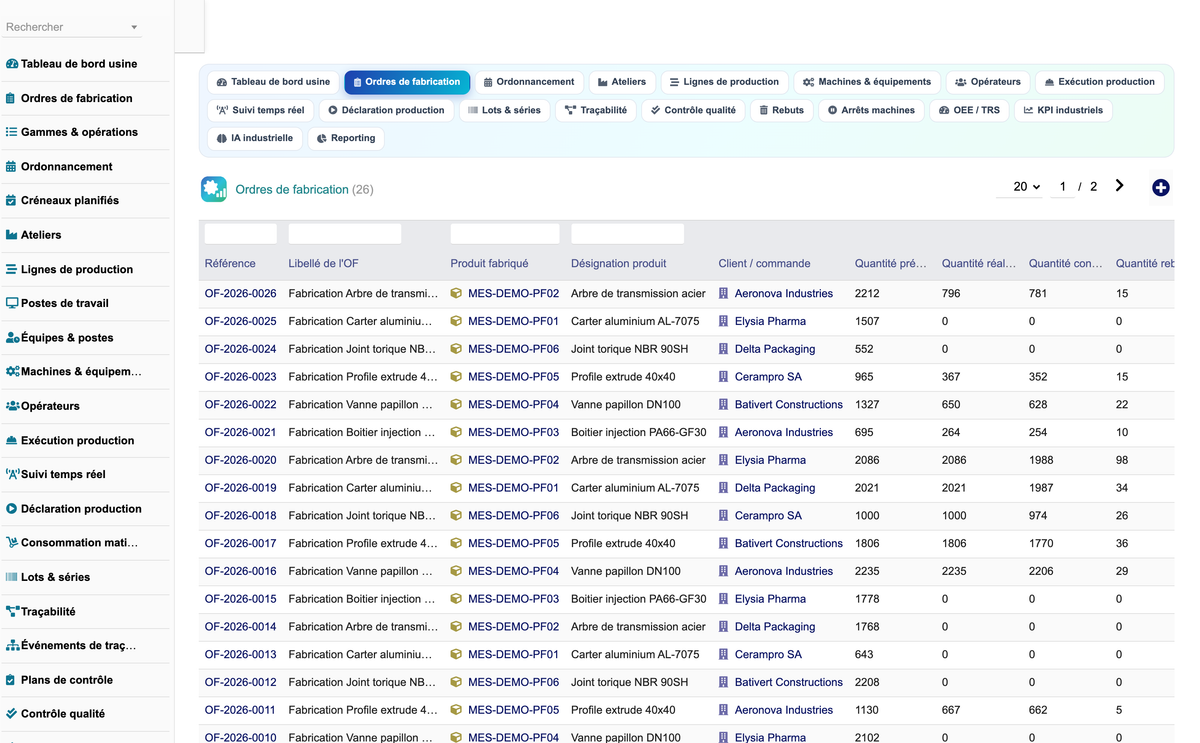Open MES-DEMO-PF05 product in OF-2026-0023 row

point(513,377)
